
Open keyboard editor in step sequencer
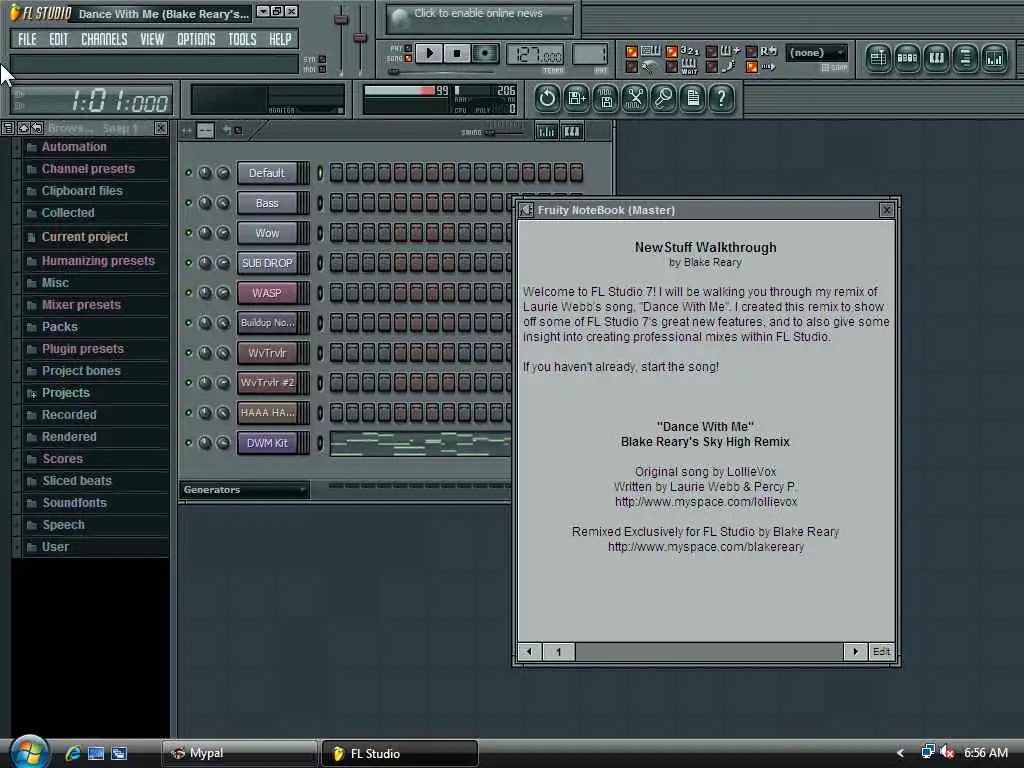571,131
